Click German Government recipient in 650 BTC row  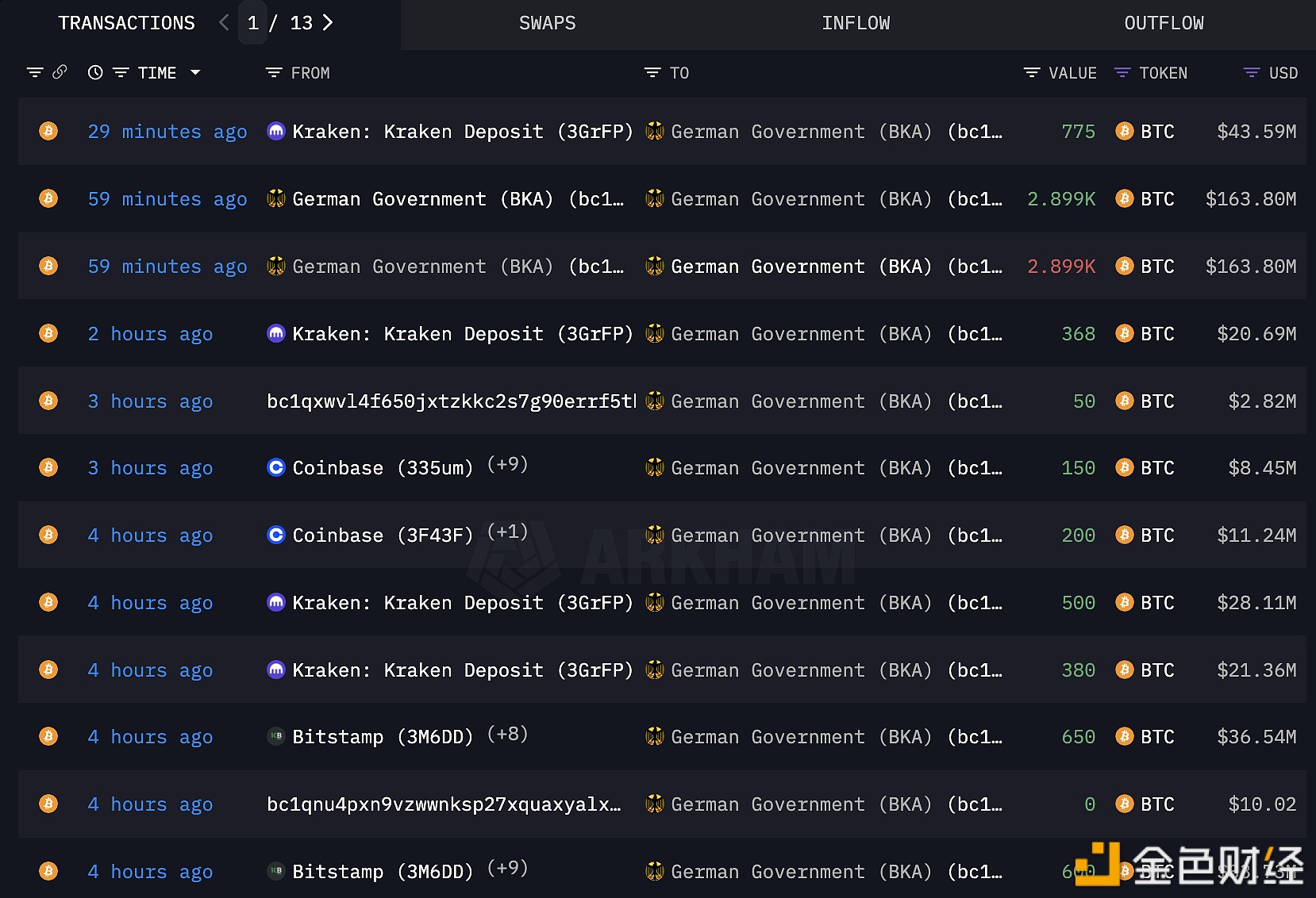[837, 737]
